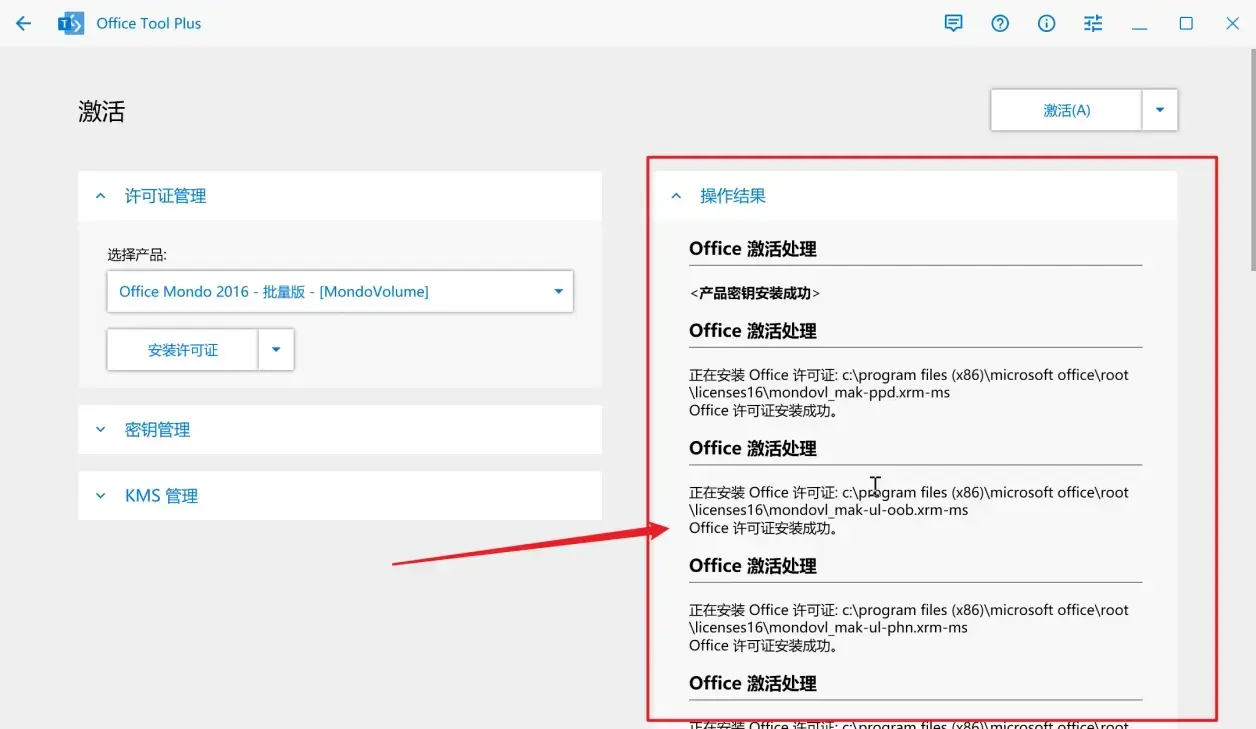
Task: Go back using the back arrow
Action: 23,23
